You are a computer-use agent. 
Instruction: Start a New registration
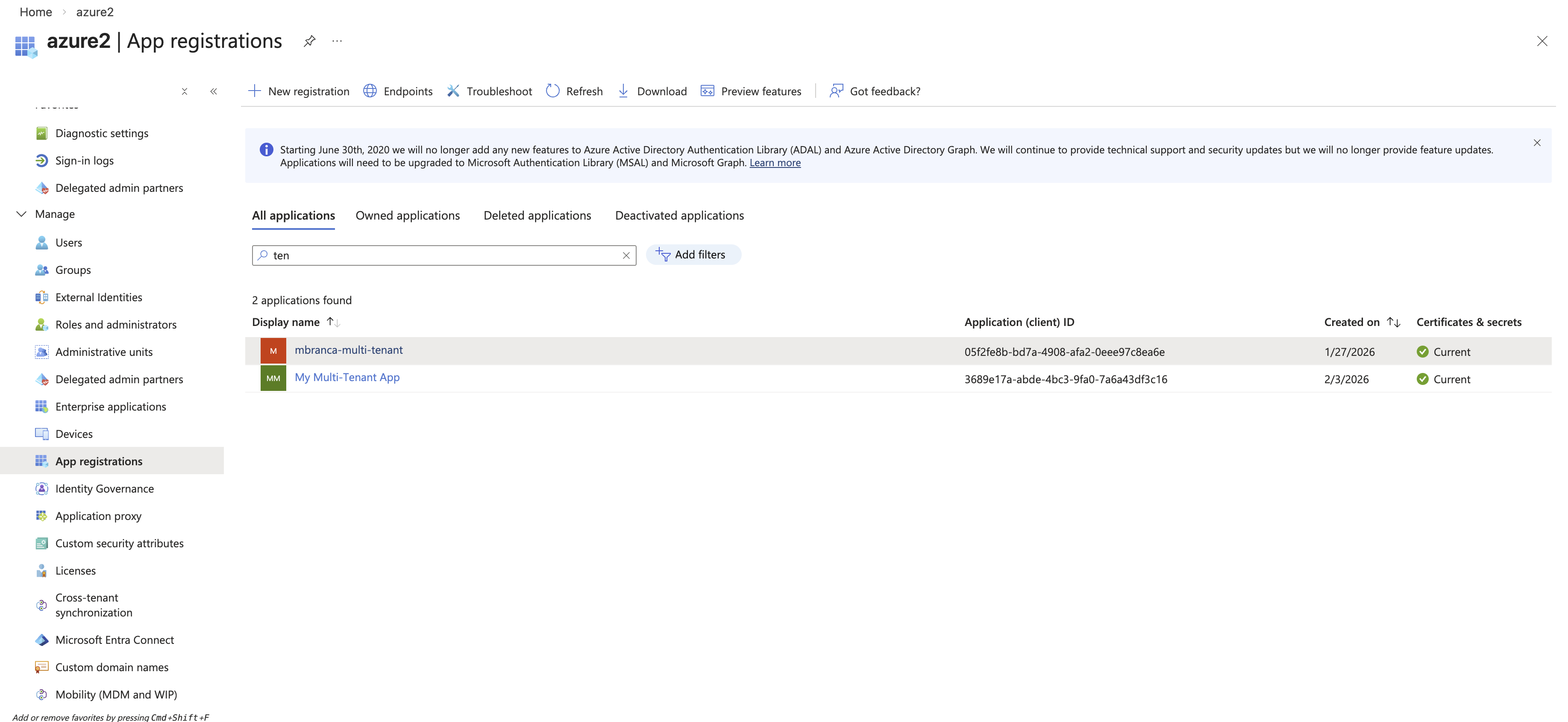pyautogui.click(x=298, y=91)
